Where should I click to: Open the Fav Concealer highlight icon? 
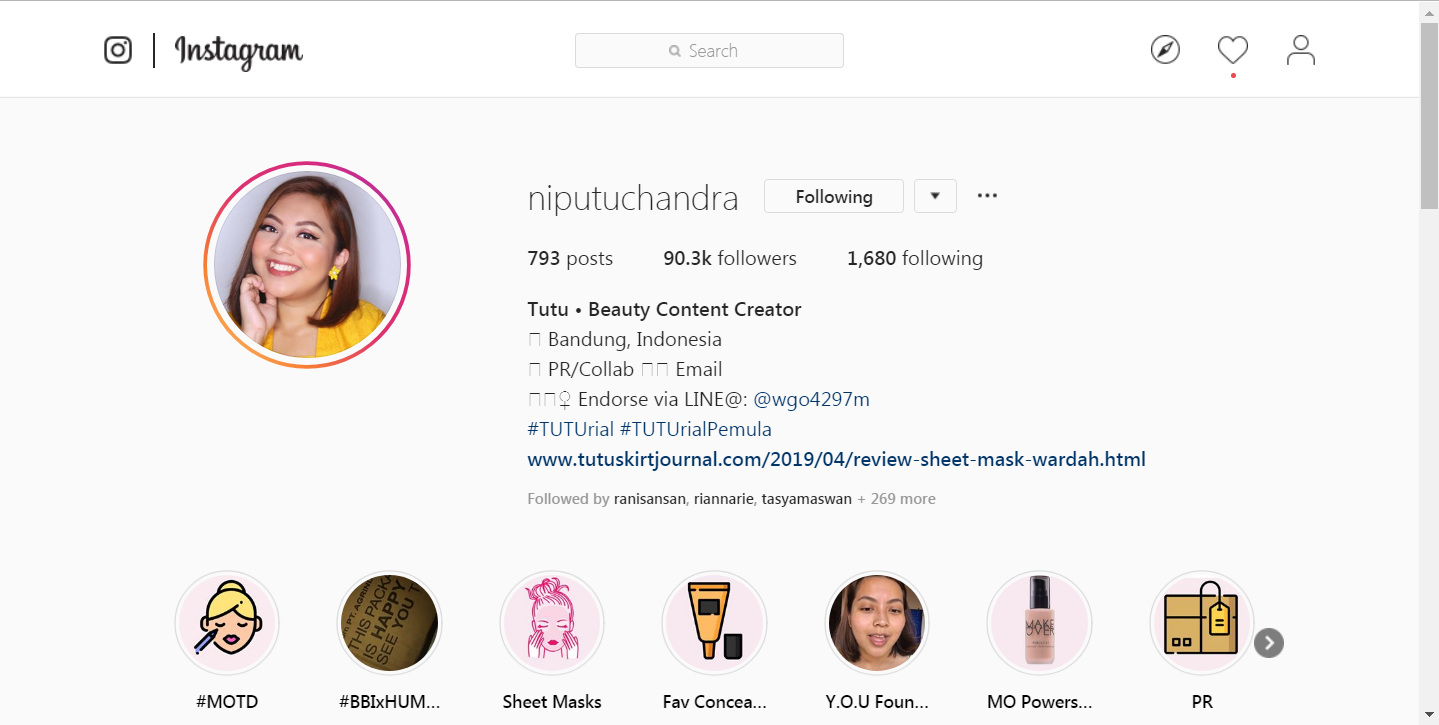tap(715, 624)
